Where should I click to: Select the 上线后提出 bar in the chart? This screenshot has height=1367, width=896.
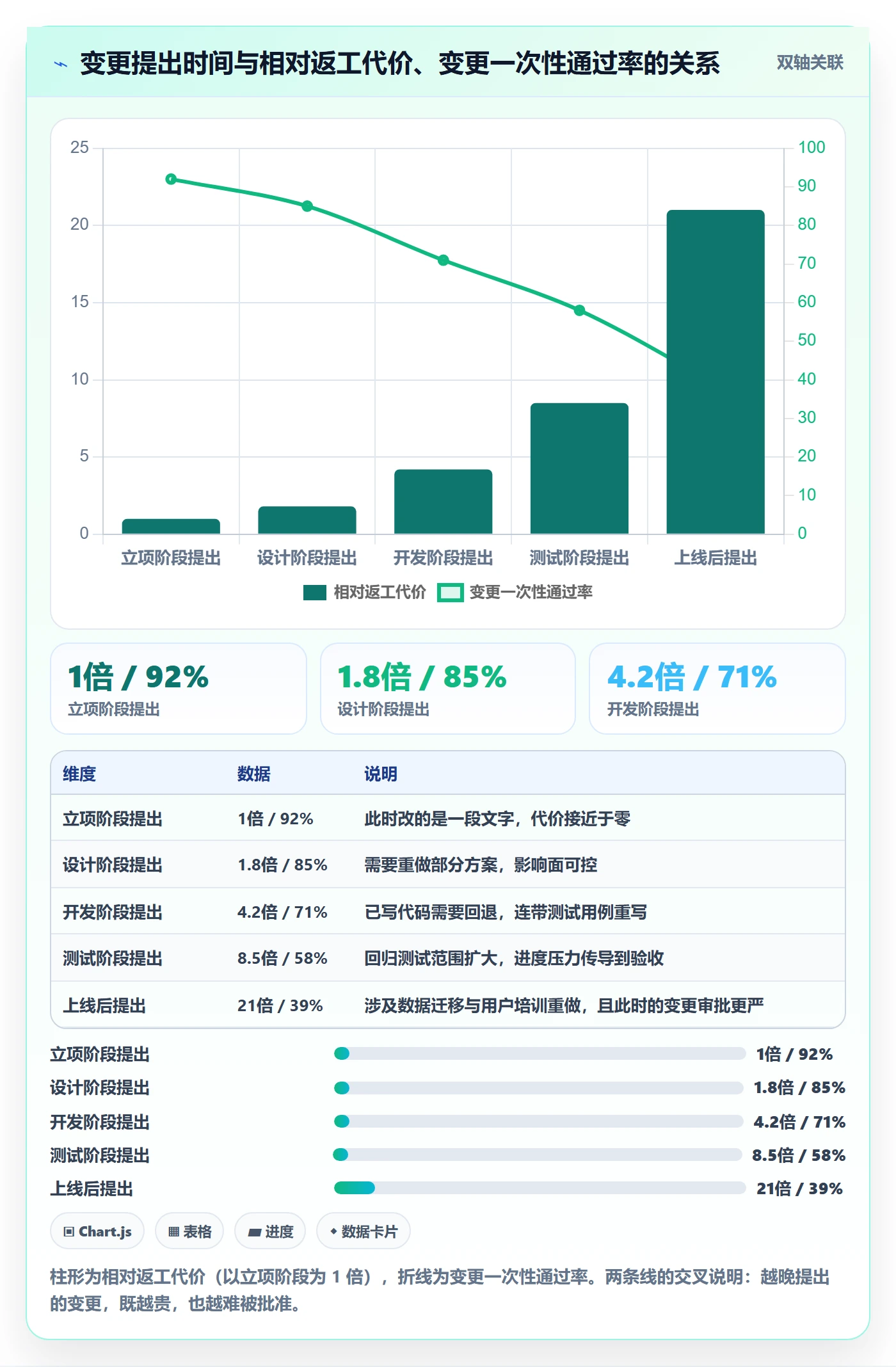pyautogui.click(x=716, y=371)
